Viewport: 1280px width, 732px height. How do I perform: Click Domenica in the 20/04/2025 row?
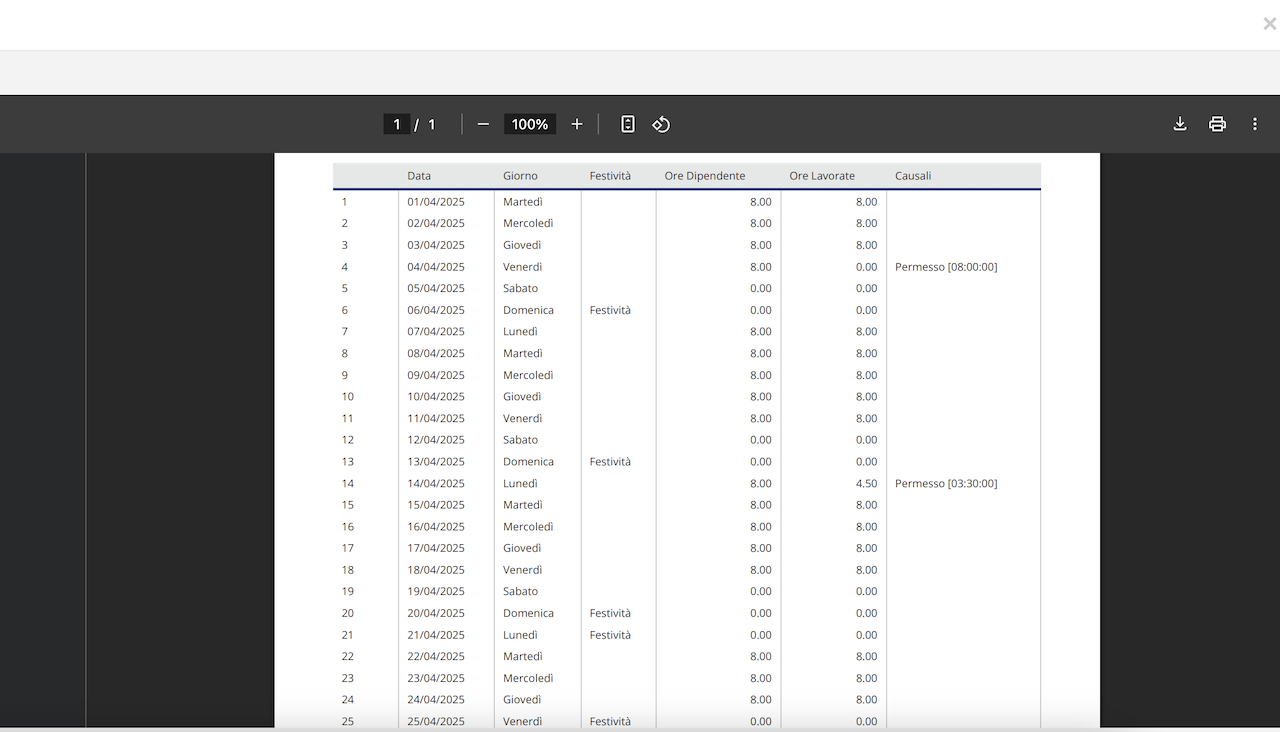528,614
